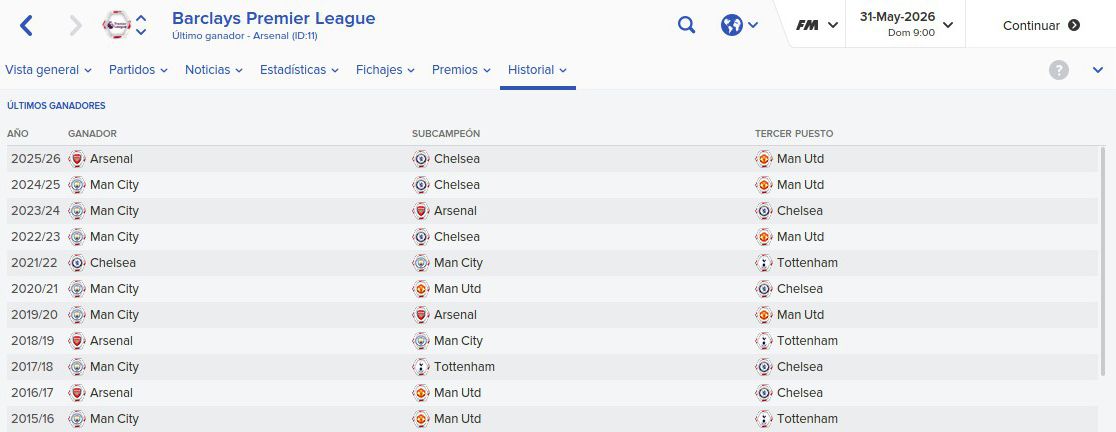Go back with the blue left arrow
Viewport: 1116px width, 432px height.
click(26, 26)
